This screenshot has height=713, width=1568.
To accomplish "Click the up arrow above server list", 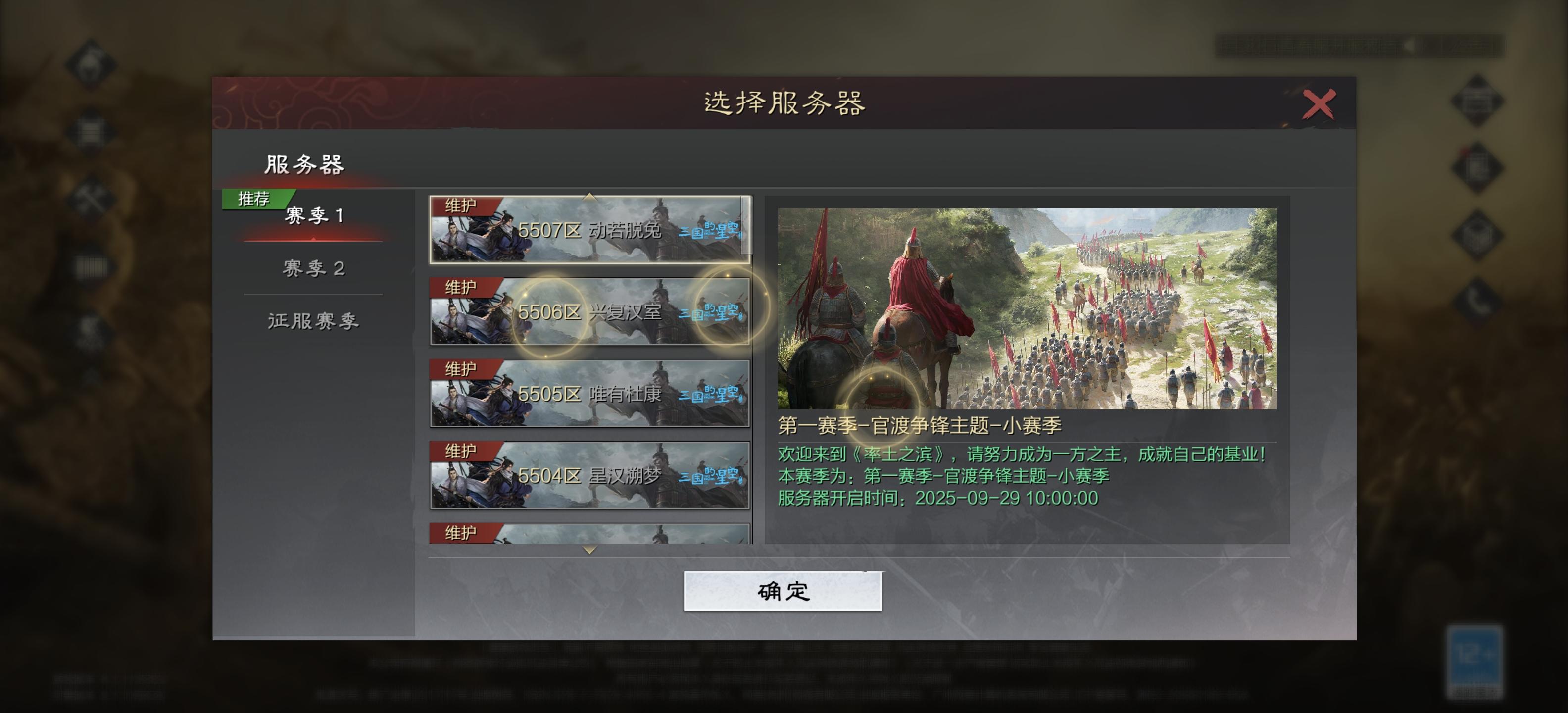I will (x=589, y=196).
